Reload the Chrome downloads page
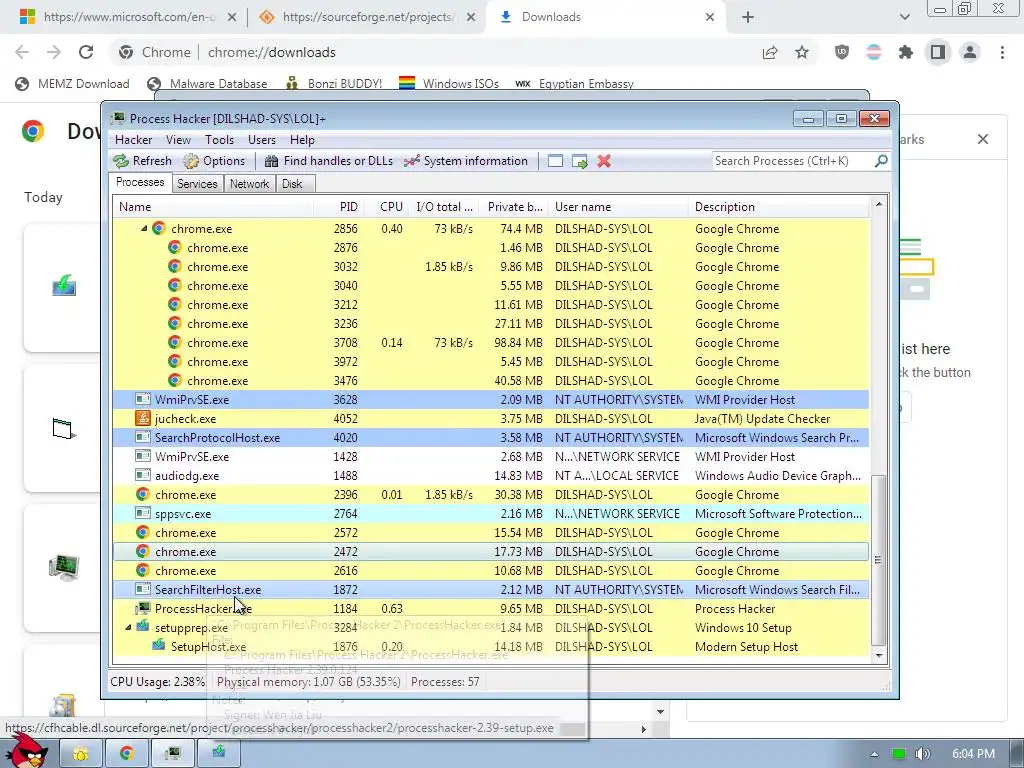1024x768 pixels. click(x=86, y=52)
